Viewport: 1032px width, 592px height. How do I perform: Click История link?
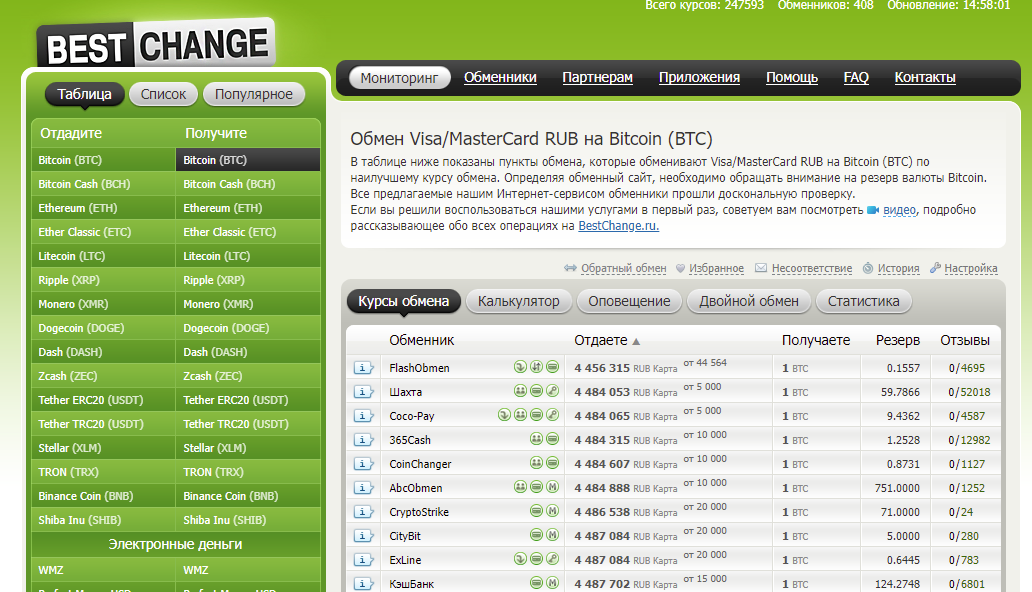pyautogui.click(x=898, y=269)
